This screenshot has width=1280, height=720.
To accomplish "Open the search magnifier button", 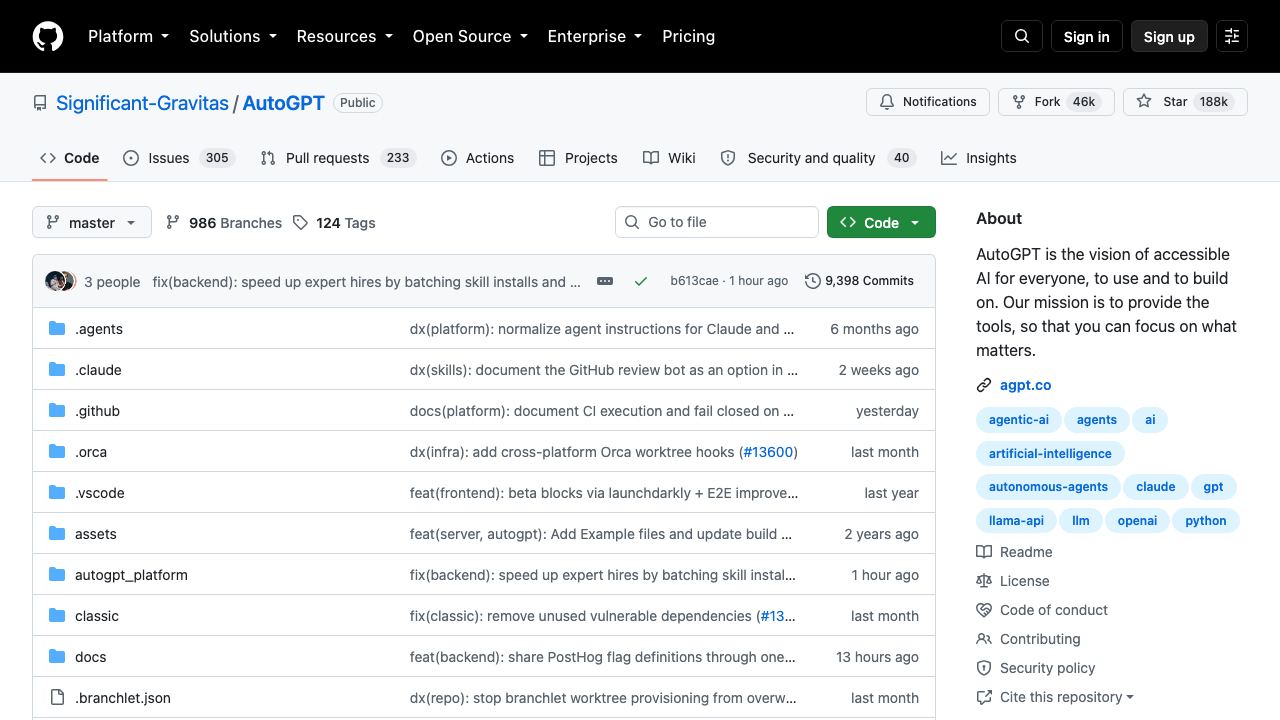I will coord(1022,36).
